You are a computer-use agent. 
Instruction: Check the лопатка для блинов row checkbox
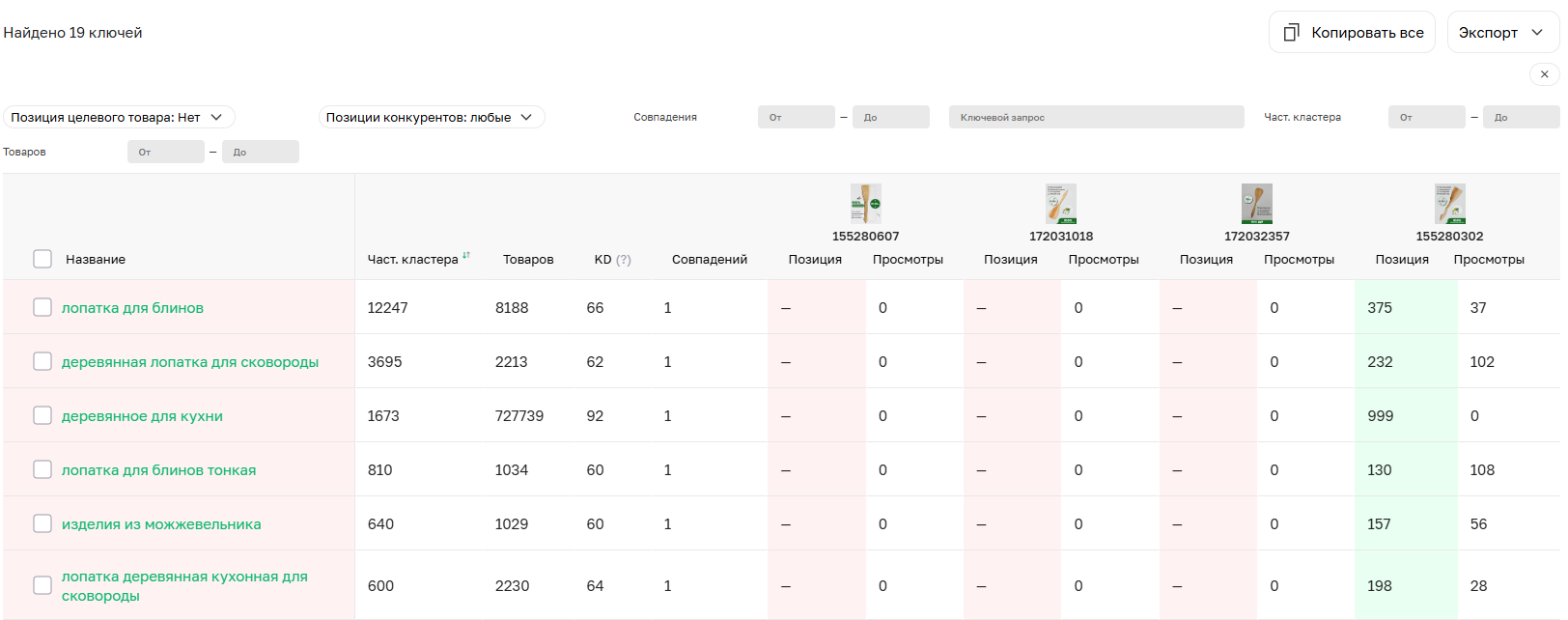tap(42, 307)
